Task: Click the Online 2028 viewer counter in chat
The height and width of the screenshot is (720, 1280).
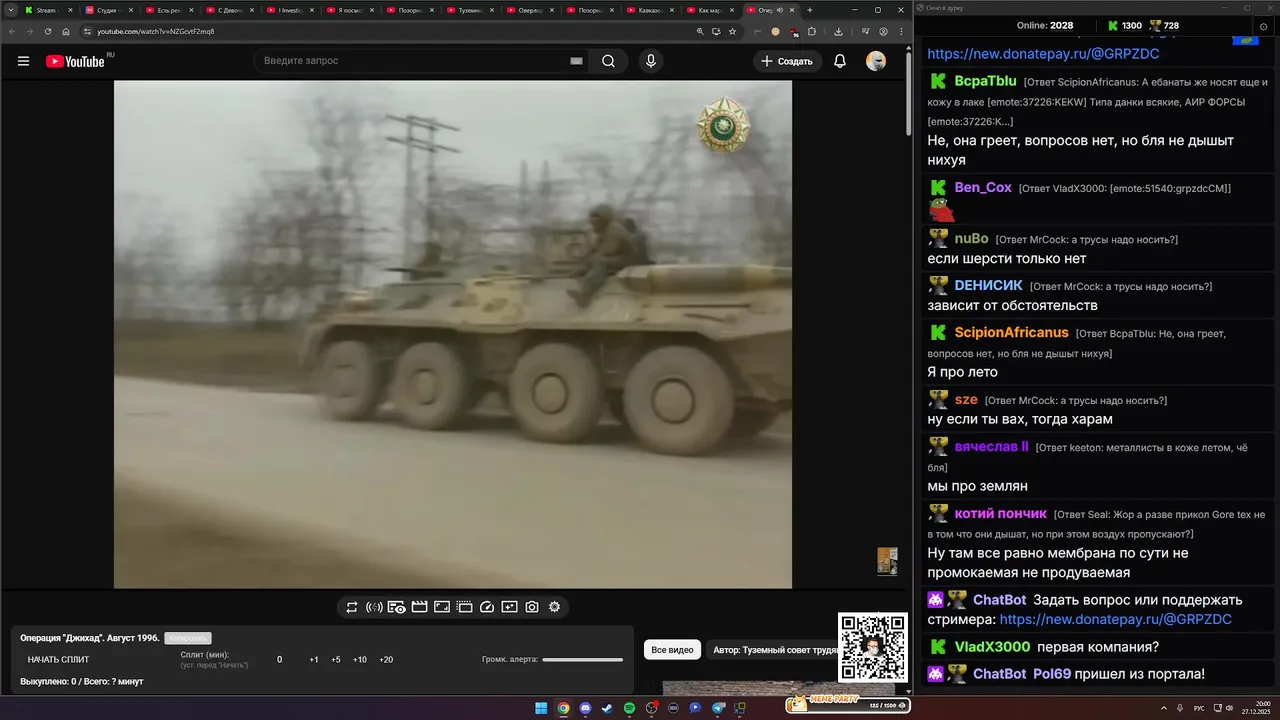Action: (x=1045, y=26)
